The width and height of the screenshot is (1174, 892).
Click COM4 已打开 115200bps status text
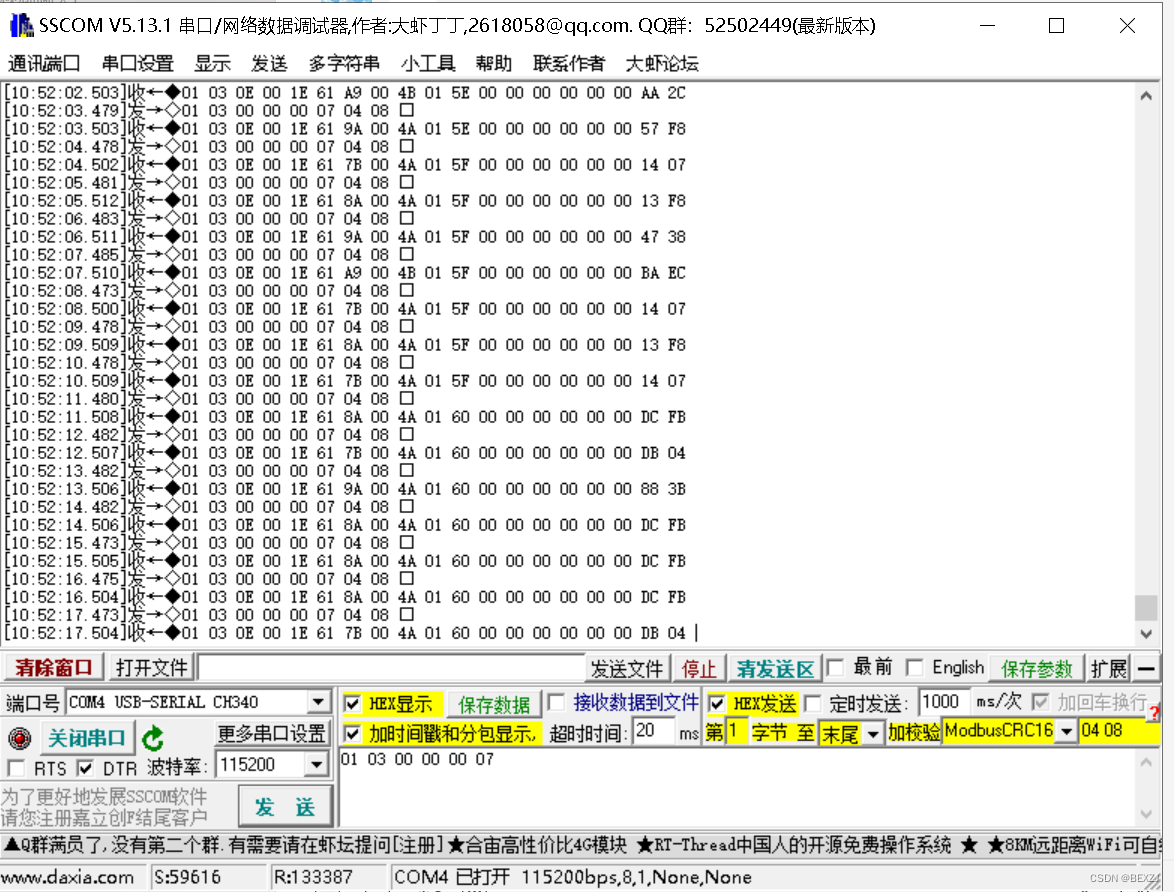click(573, 877)
